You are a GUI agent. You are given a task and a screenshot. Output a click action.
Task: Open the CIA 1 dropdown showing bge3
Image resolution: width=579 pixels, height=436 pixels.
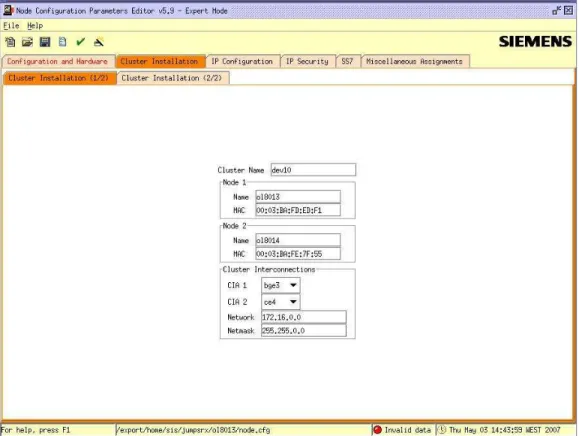281,285
